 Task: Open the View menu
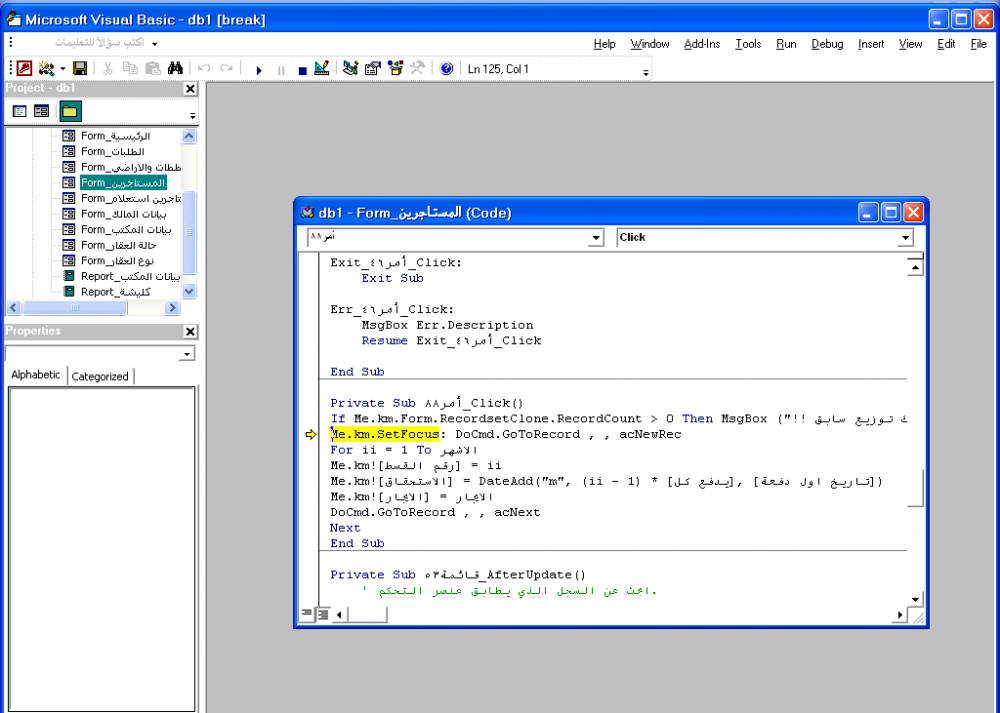[x=910, y=44]
